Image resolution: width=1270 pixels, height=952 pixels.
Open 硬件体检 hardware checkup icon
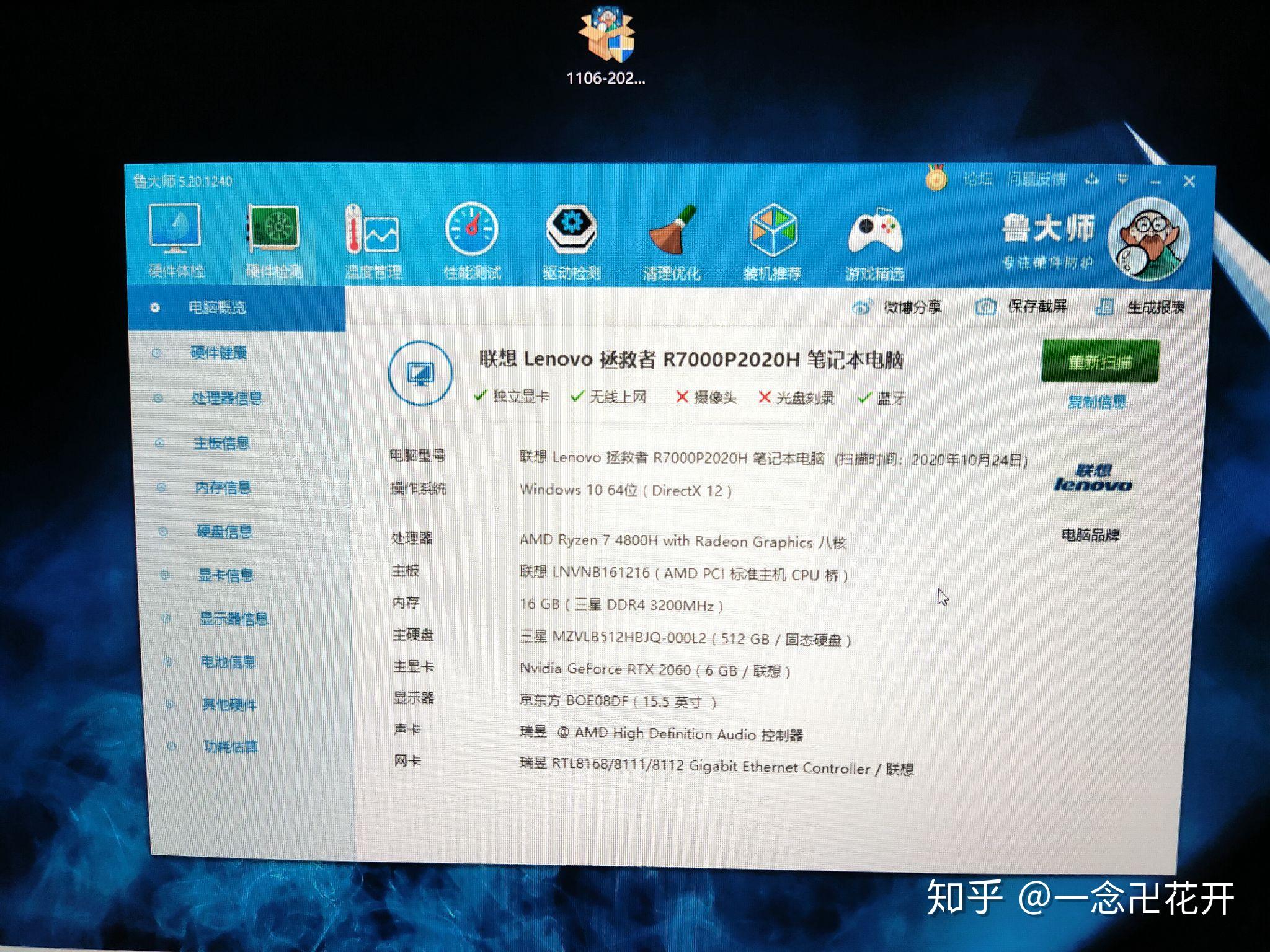tap(175, 227)
